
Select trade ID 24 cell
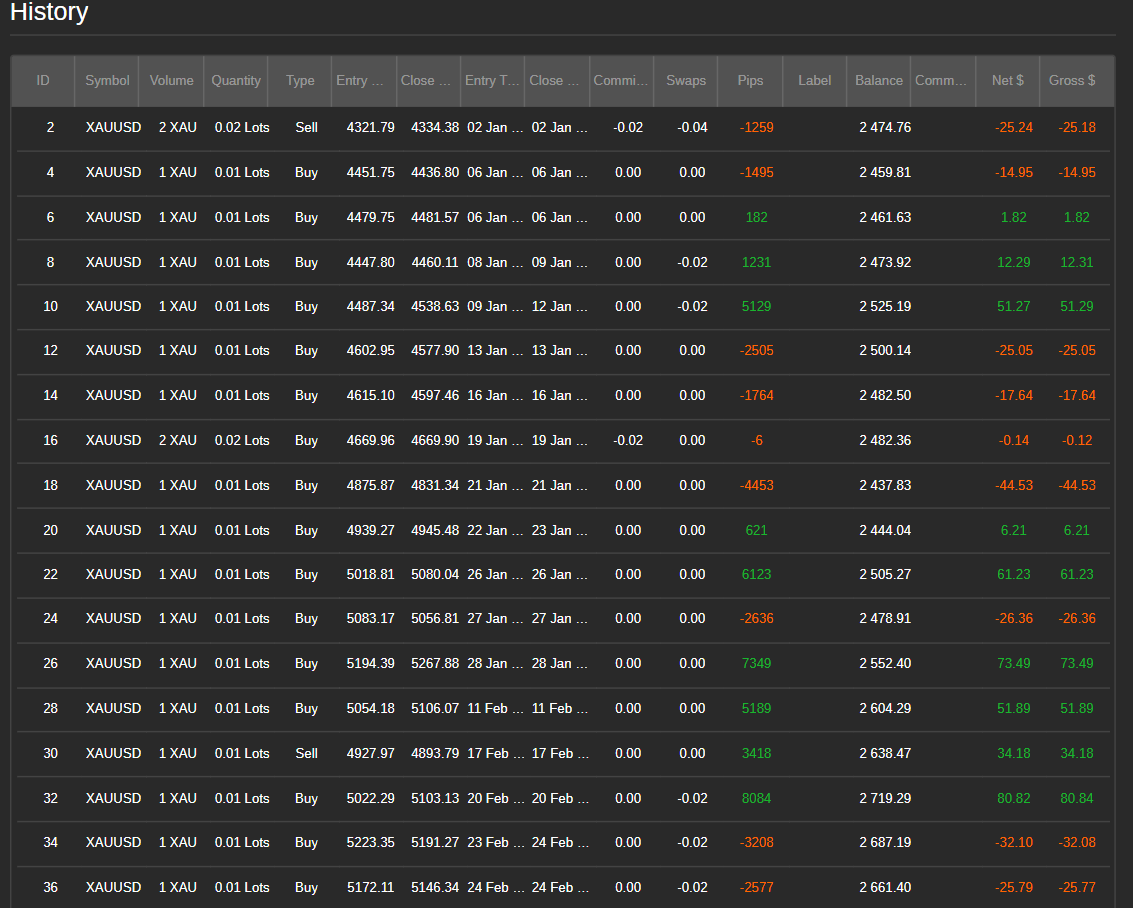click(50, 618)
